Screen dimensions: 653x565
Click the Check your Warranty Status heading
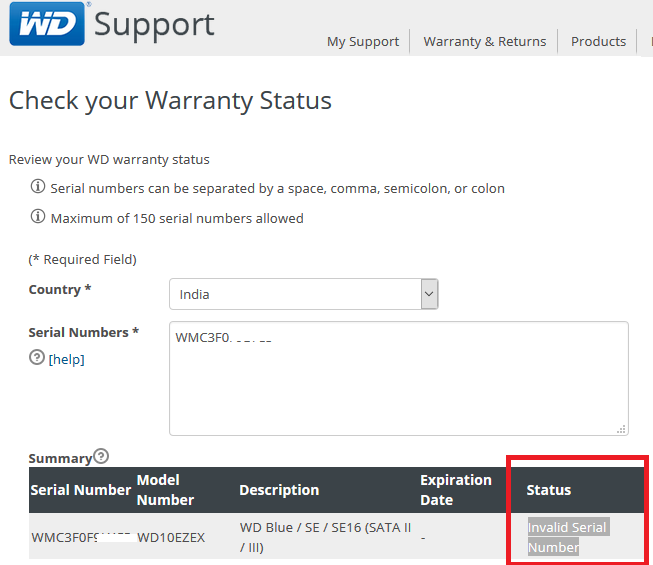point(170,101)
